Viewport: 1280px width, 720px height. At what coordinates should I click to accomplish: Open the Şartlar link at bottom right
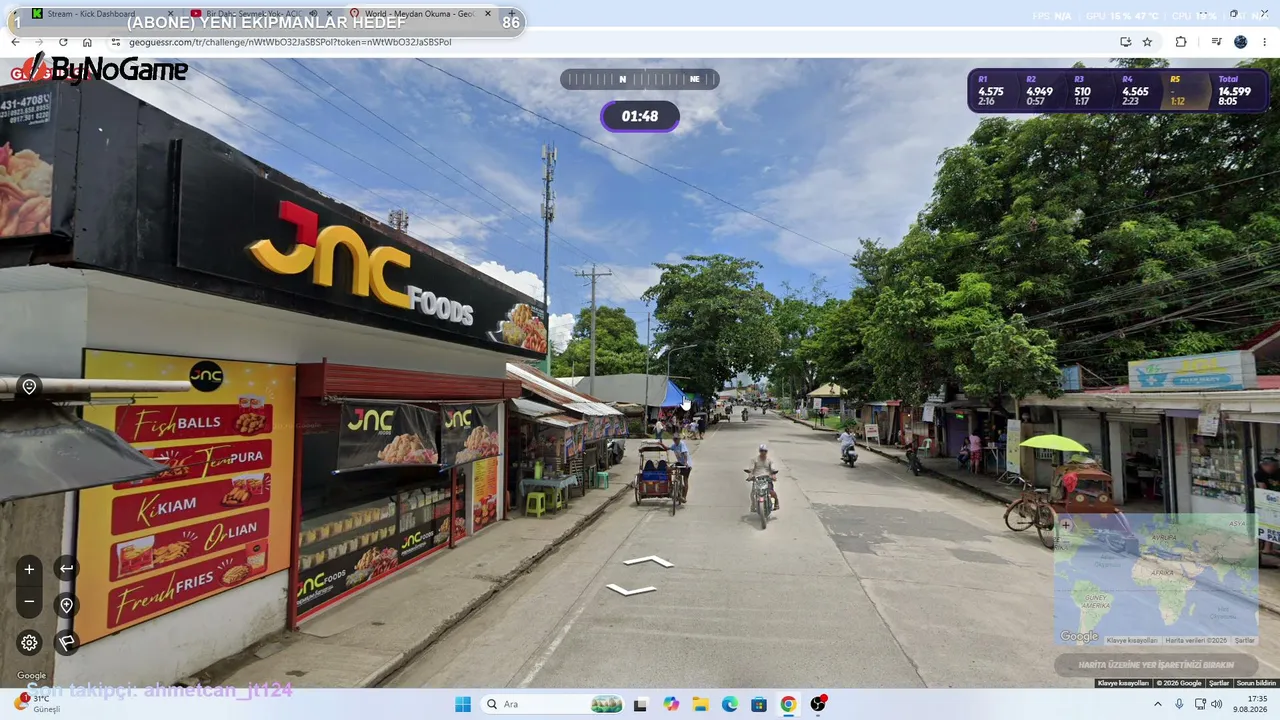(1219, 683)
